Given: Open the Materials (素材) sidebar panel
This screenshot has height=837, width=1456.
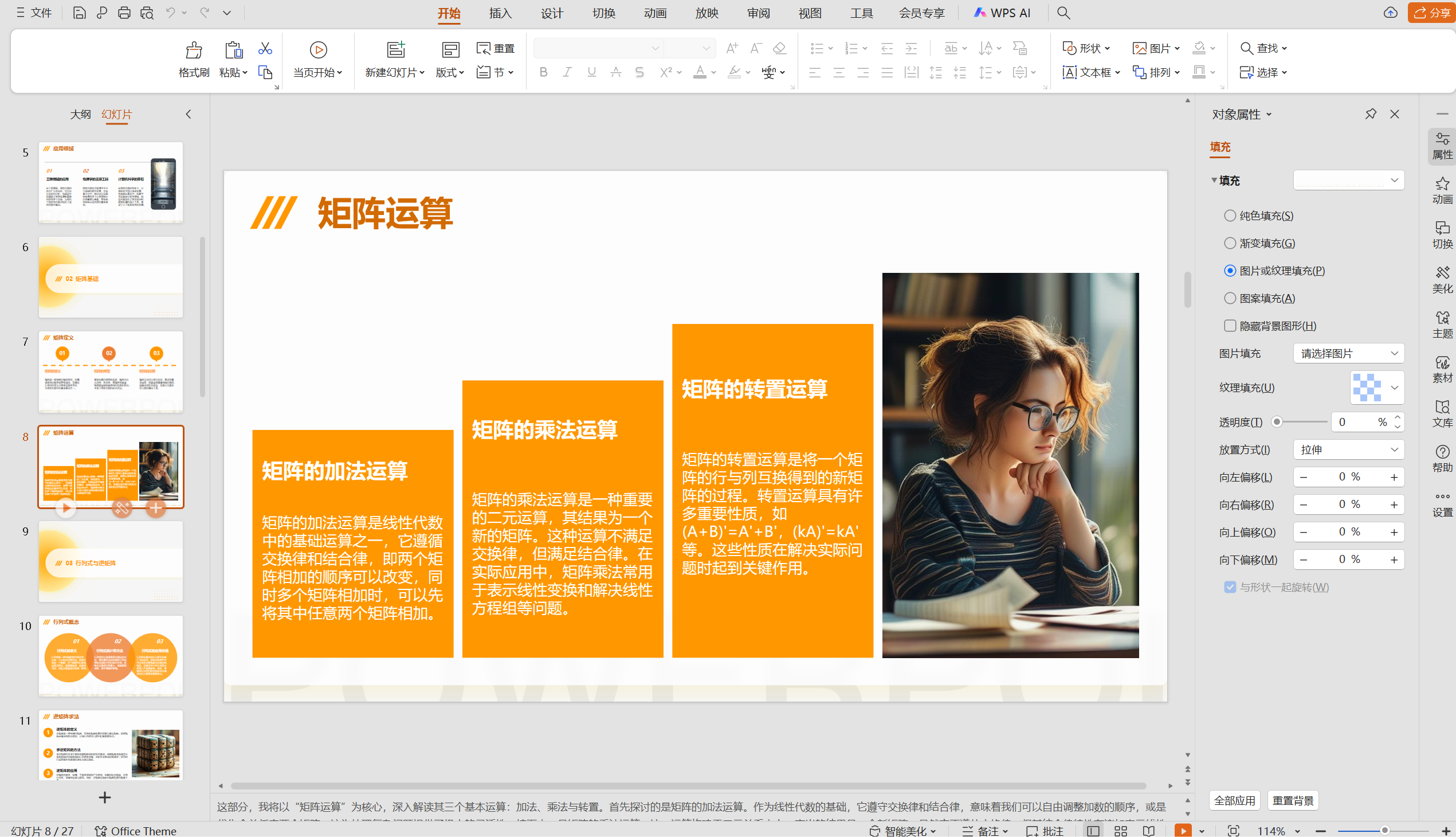Looking at the screenshot, I should pyautogui.click(x=1442, y=369).
